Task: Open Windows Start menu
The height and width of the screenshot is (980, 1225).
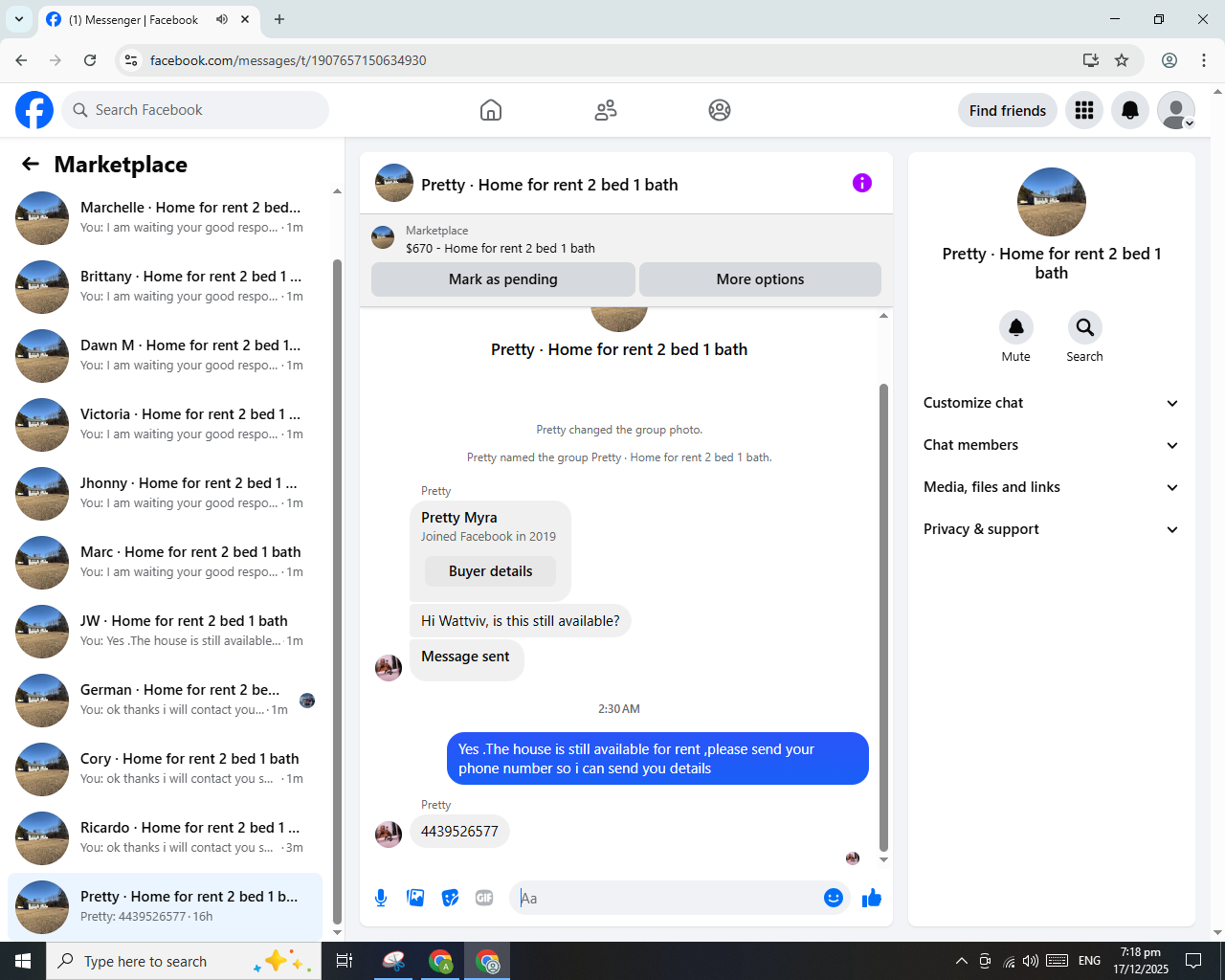Action: tap(23, 961)
